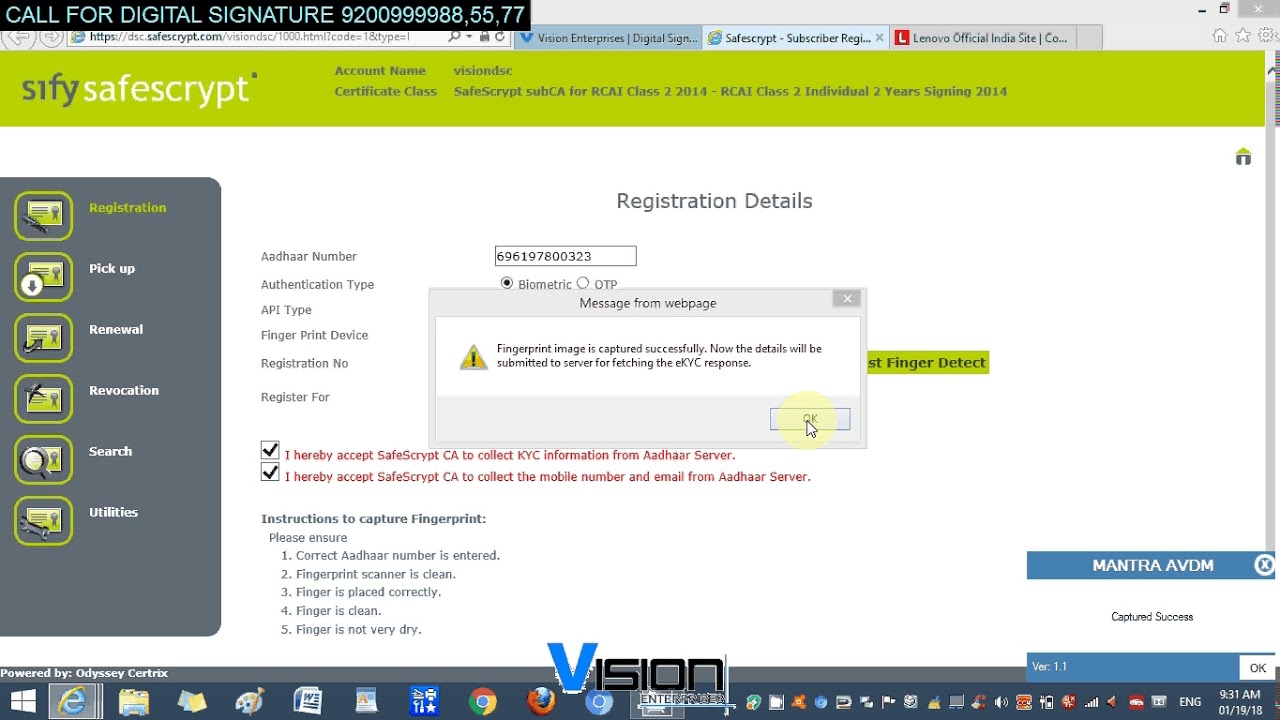Click the 'Registration Details' heading

tap(714, 201)
